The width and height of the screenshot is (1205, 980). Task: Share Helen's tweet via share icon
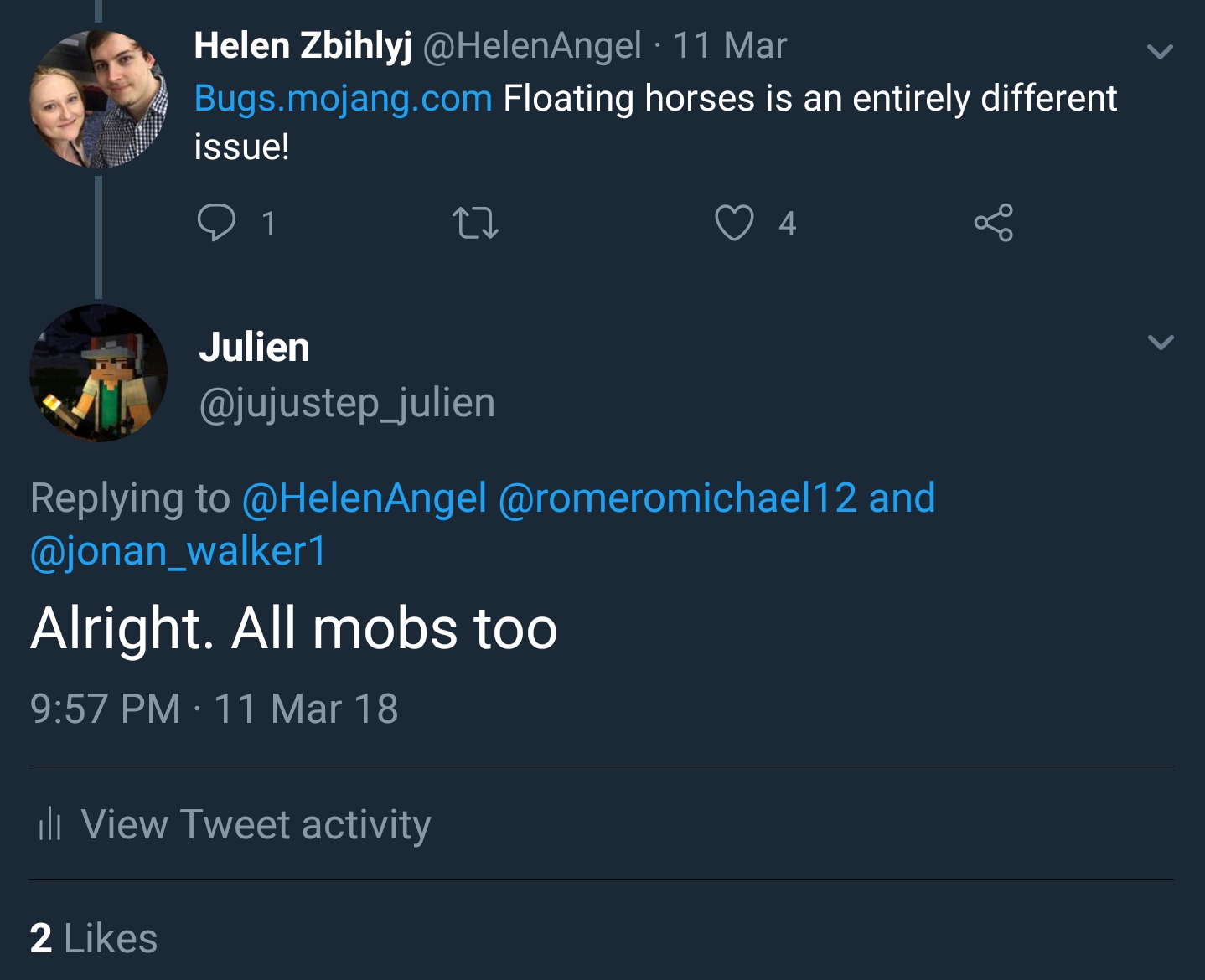tap(993, 223)
